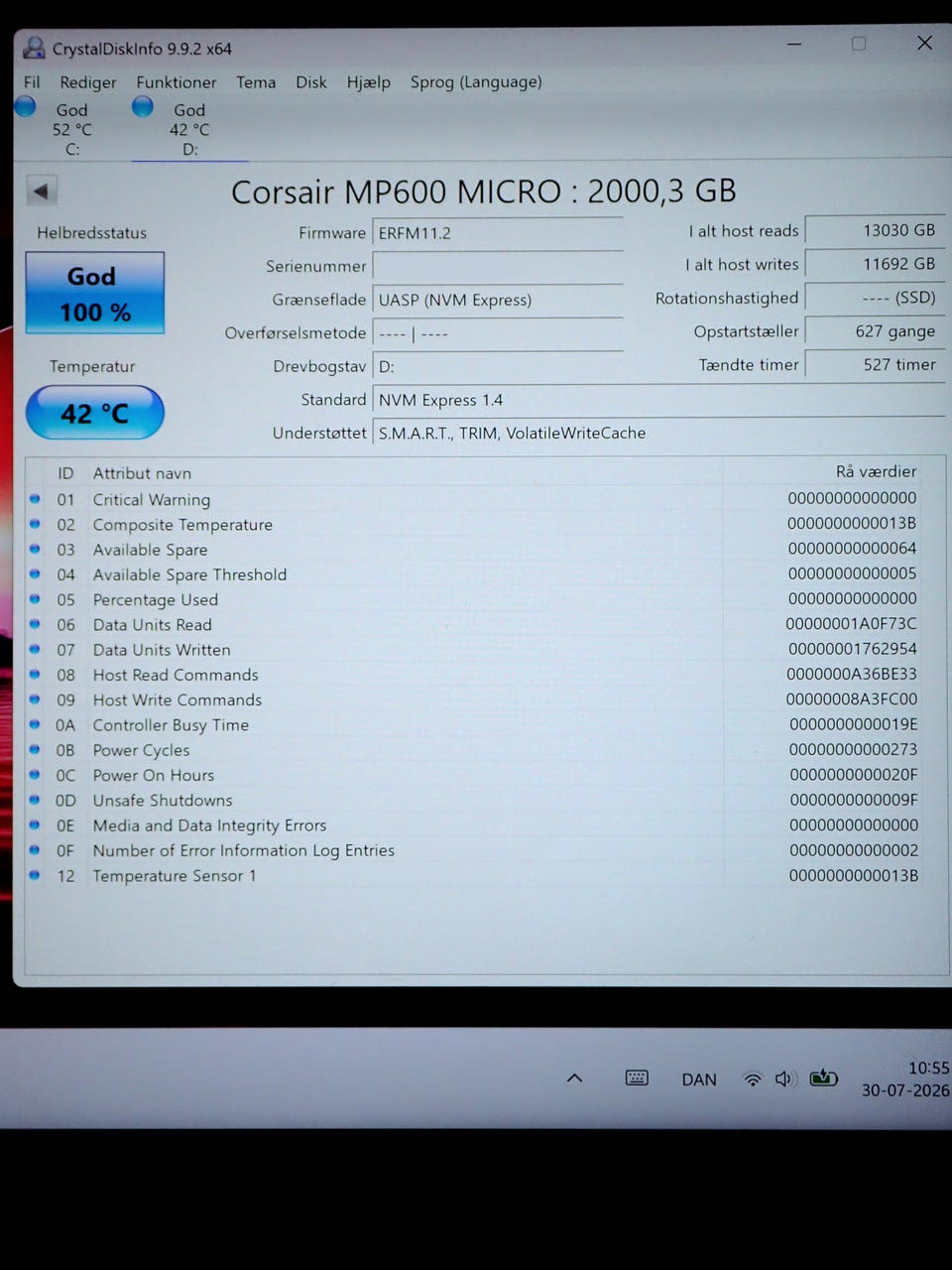Select the Critical Warning attribute name
This screenshot has height=1270, width=952.
click(x=152, y=500)
